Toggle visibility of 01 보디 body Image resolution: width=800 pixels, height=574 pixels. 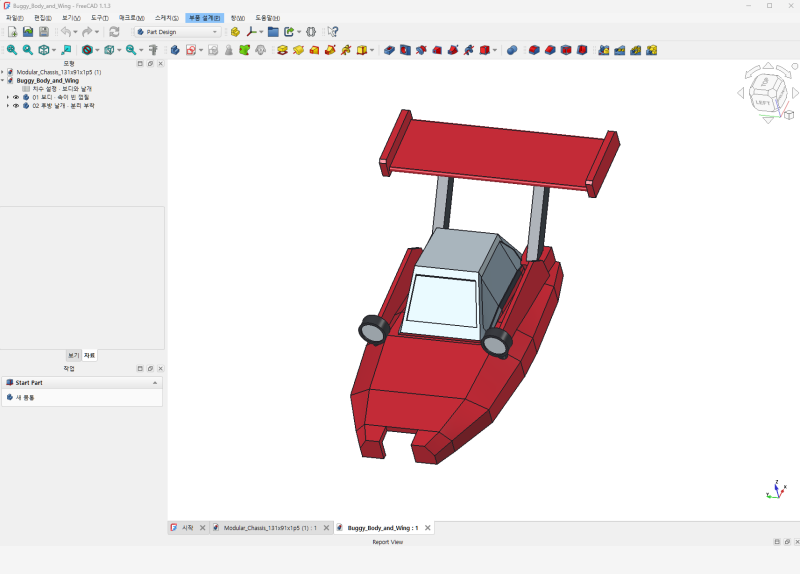(x=16, y=97)
